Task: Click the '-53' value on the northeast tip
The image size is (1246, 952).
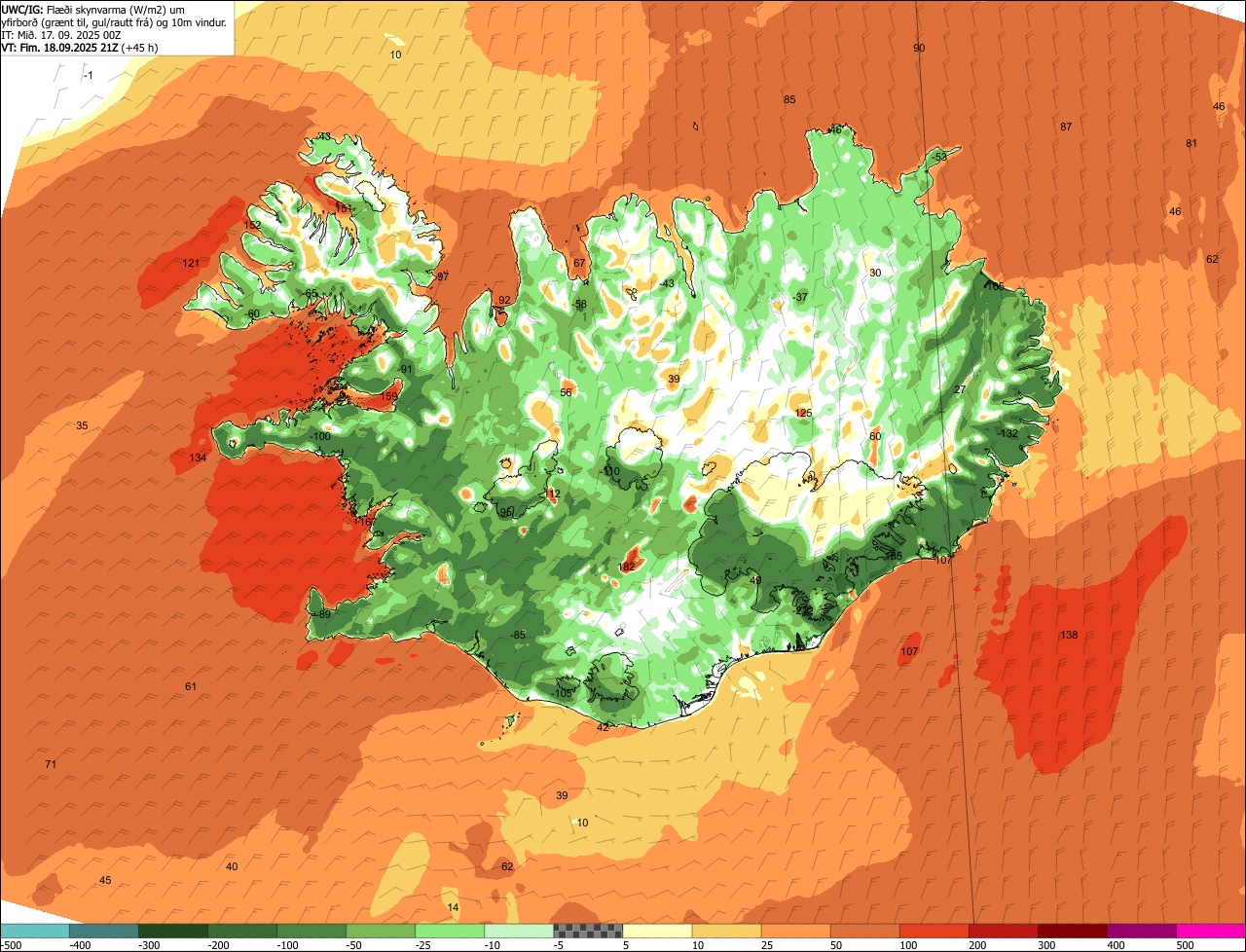Action: (938, 157)
